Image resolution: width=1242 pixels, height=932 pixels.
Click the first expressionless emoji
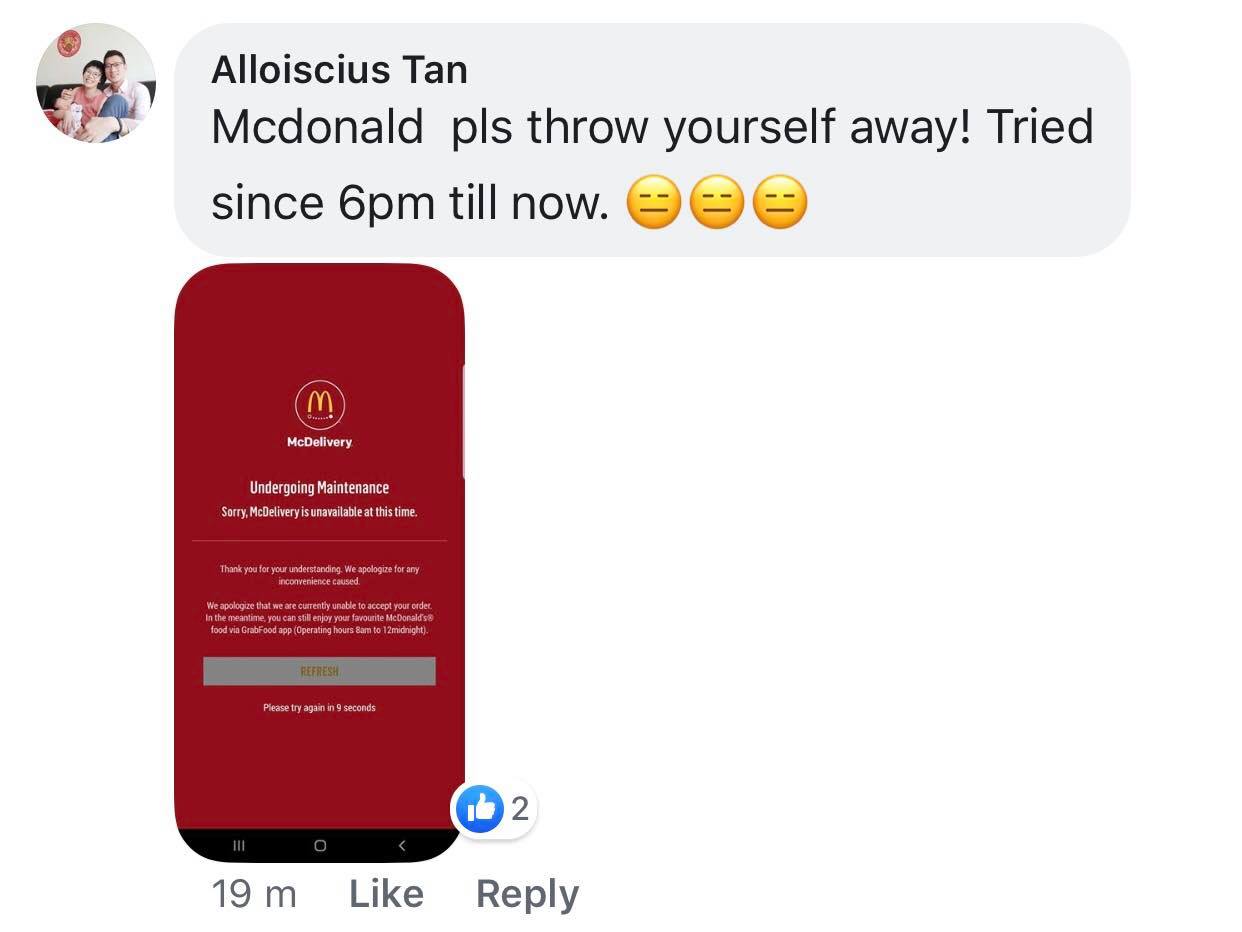653,201
